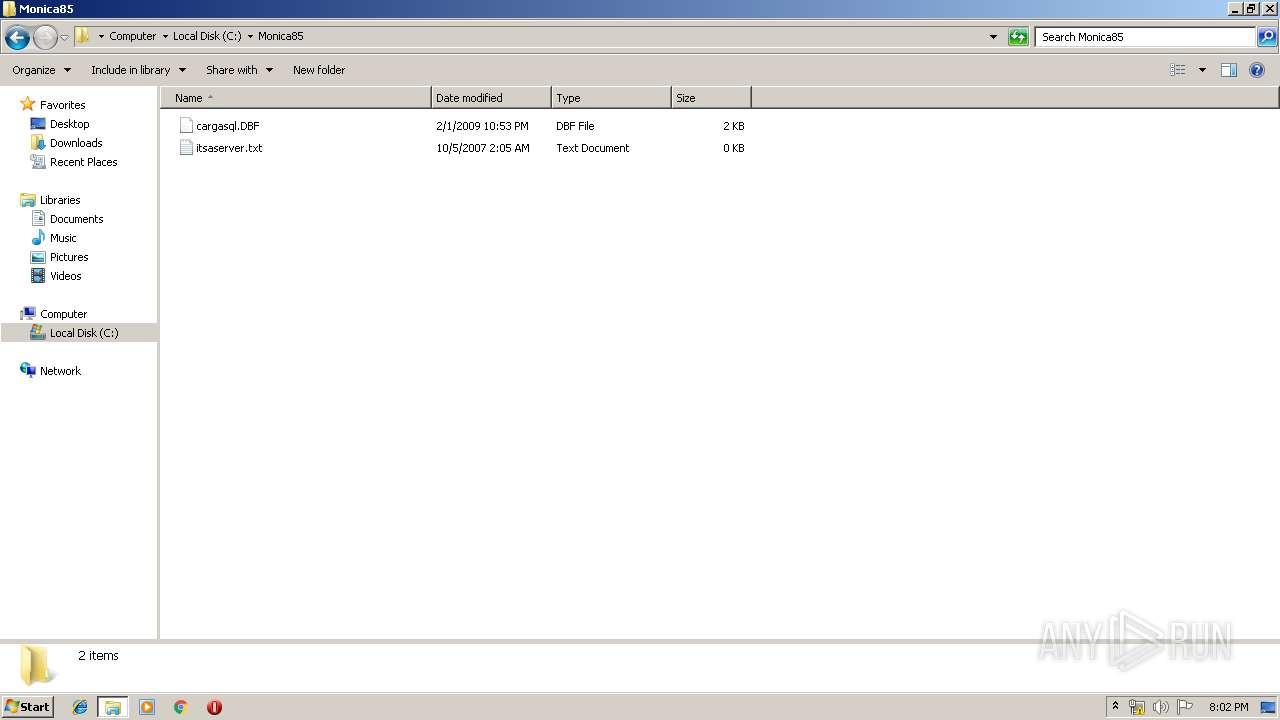Click the Start button
Image resolution: width=1280 pixels, height=720 pixels.
point(27,707)
